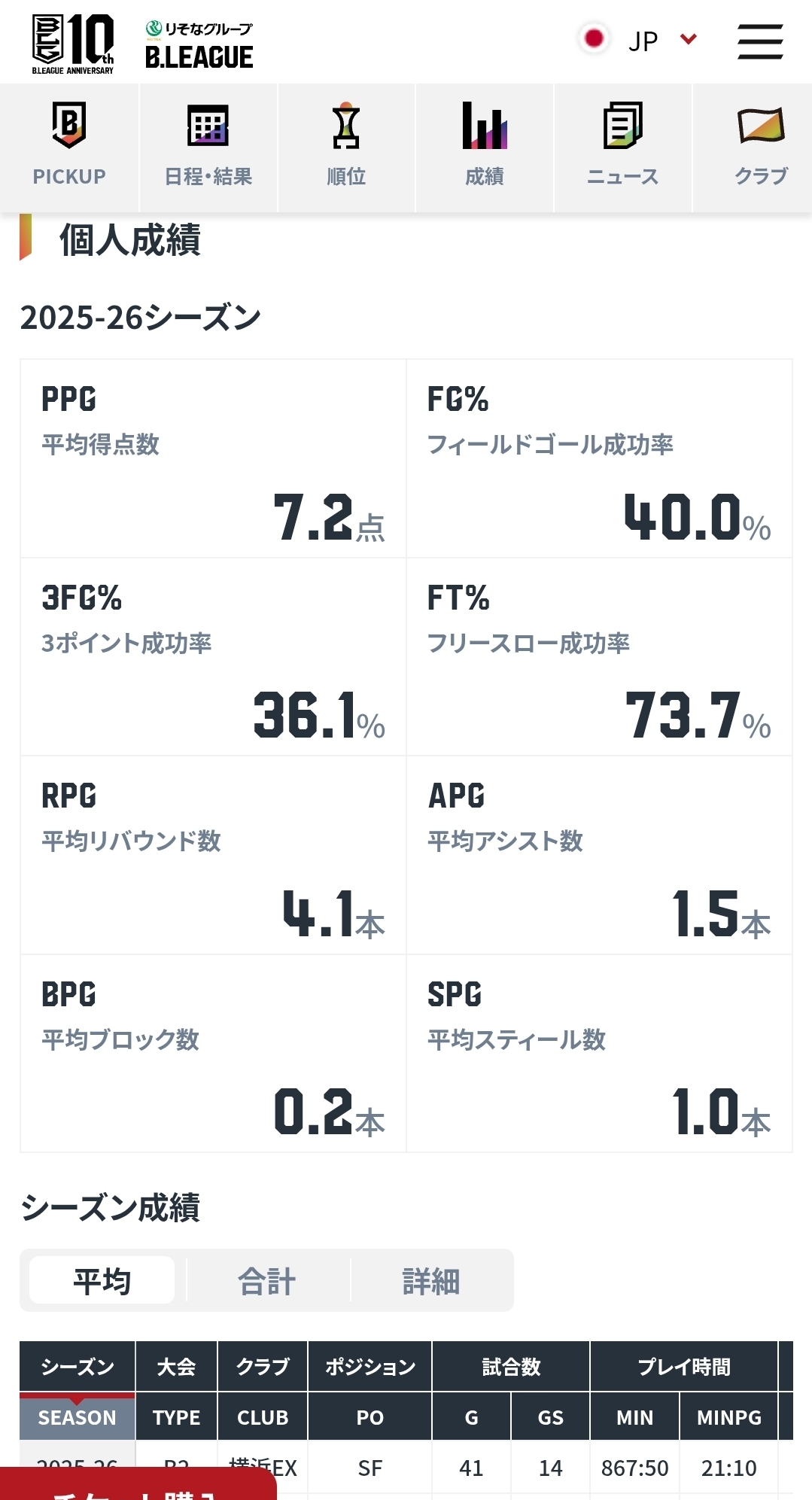Click the りそなグループ B.LEAGUE logo
This screenshot has height=1500, width=812.
tap(199, 46)
